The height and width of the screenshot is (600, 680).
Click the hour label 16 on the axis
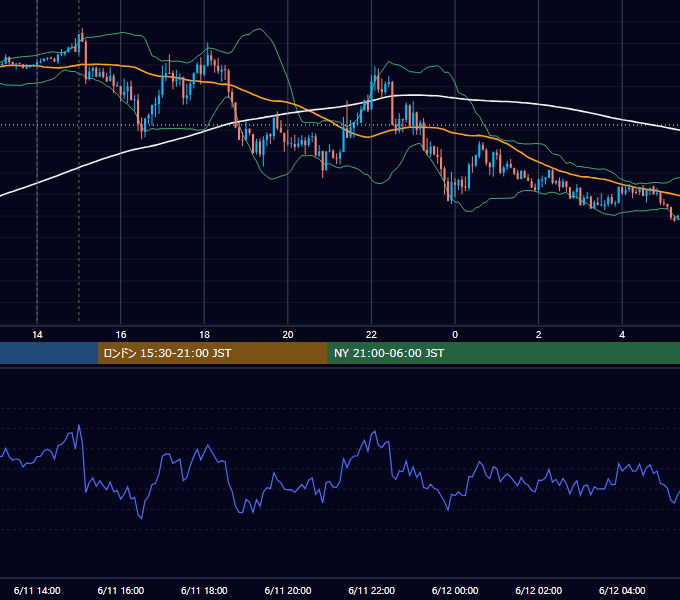(121, 335)
